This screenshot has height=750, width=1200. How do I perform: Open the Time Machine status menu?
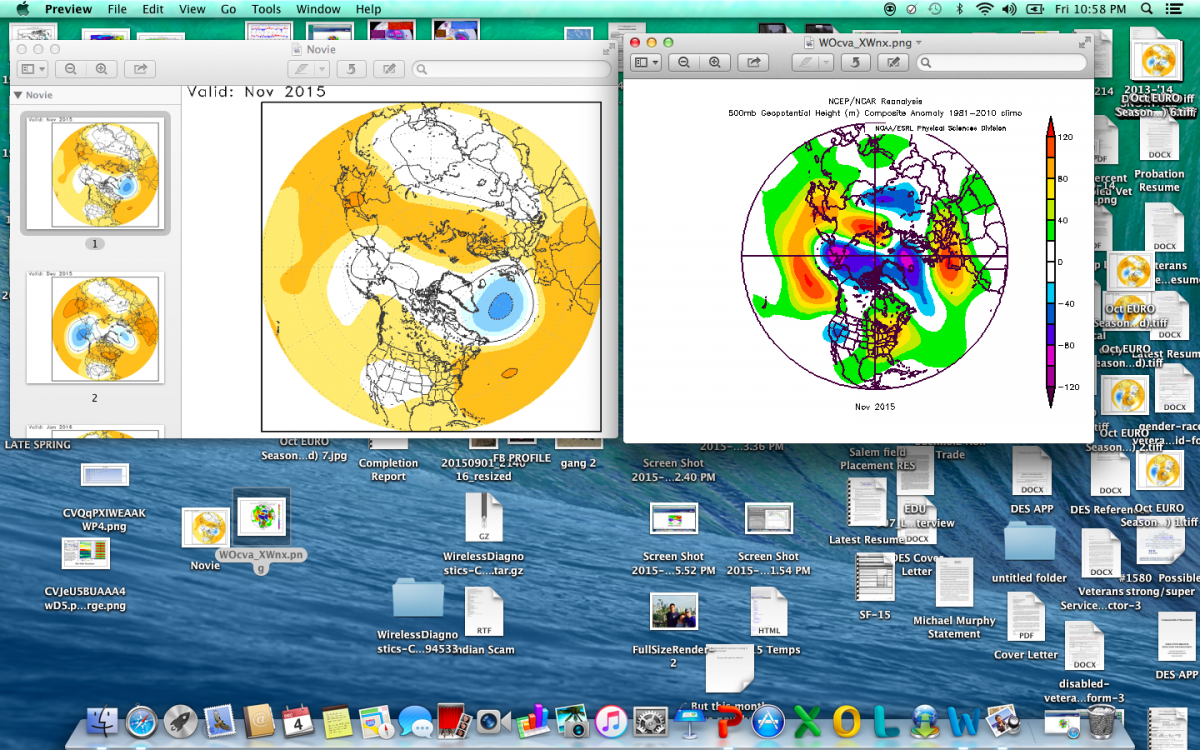click(934, 9)
